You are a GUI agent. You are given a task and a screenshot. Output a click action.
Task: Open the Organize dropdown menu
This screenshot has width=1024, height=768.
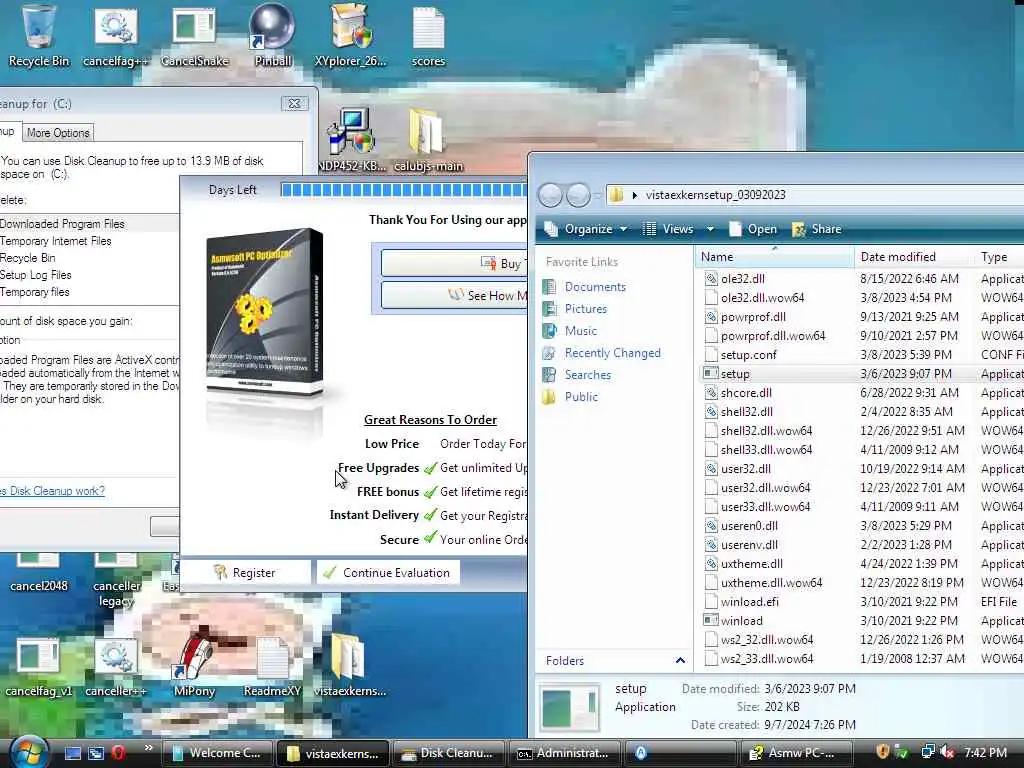click(586, 229)
